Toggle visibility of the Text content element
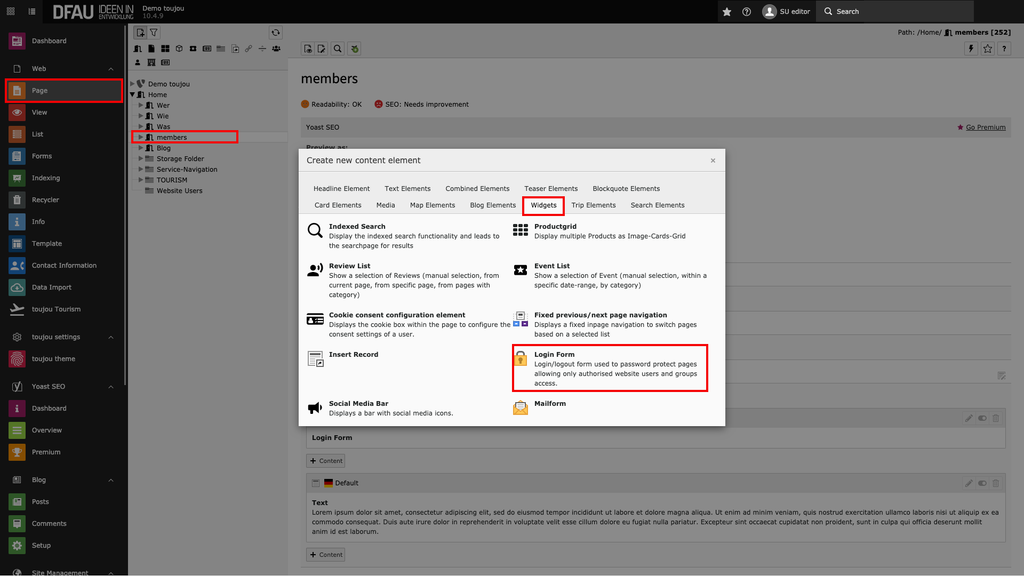This screenshot has width=1024, height=576. tap(982, 483)
